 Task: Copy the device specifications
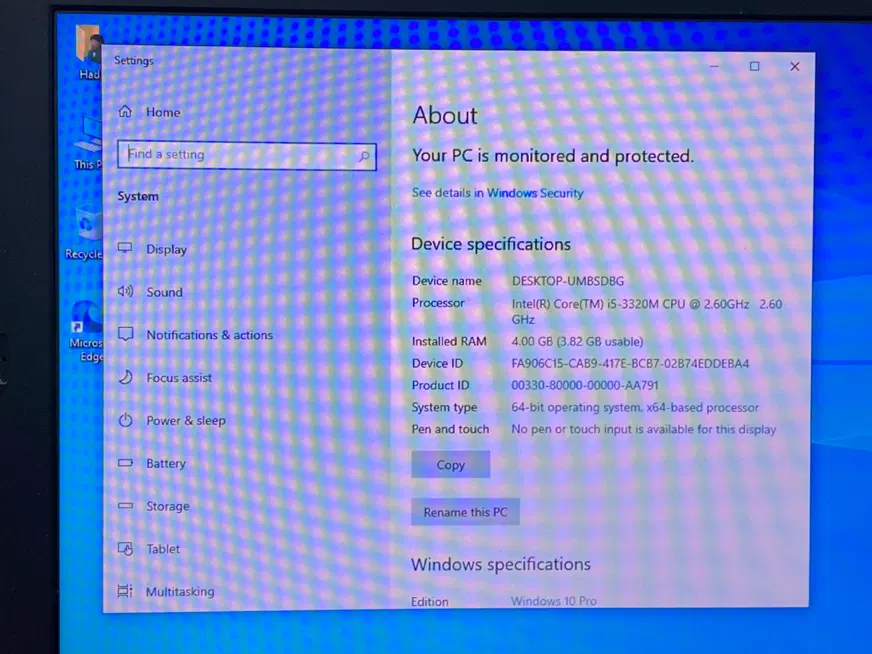tap(450, 465)
